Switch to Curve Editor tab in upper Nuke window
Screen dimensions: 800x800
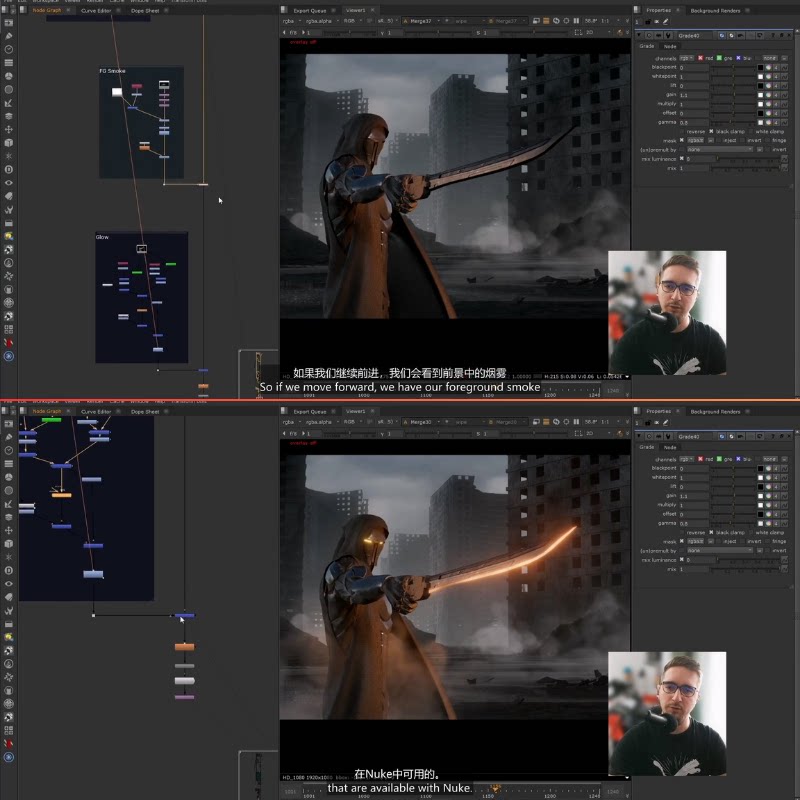[96, 10]
